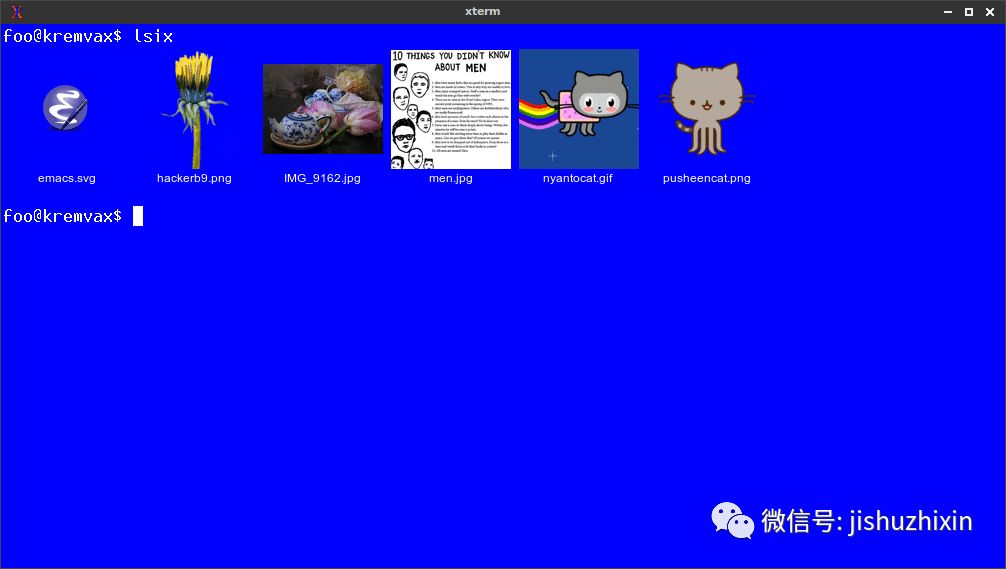1006x569 pixels.
Task: Click the xterm X logo icon
Action: [x=17, y=12]
